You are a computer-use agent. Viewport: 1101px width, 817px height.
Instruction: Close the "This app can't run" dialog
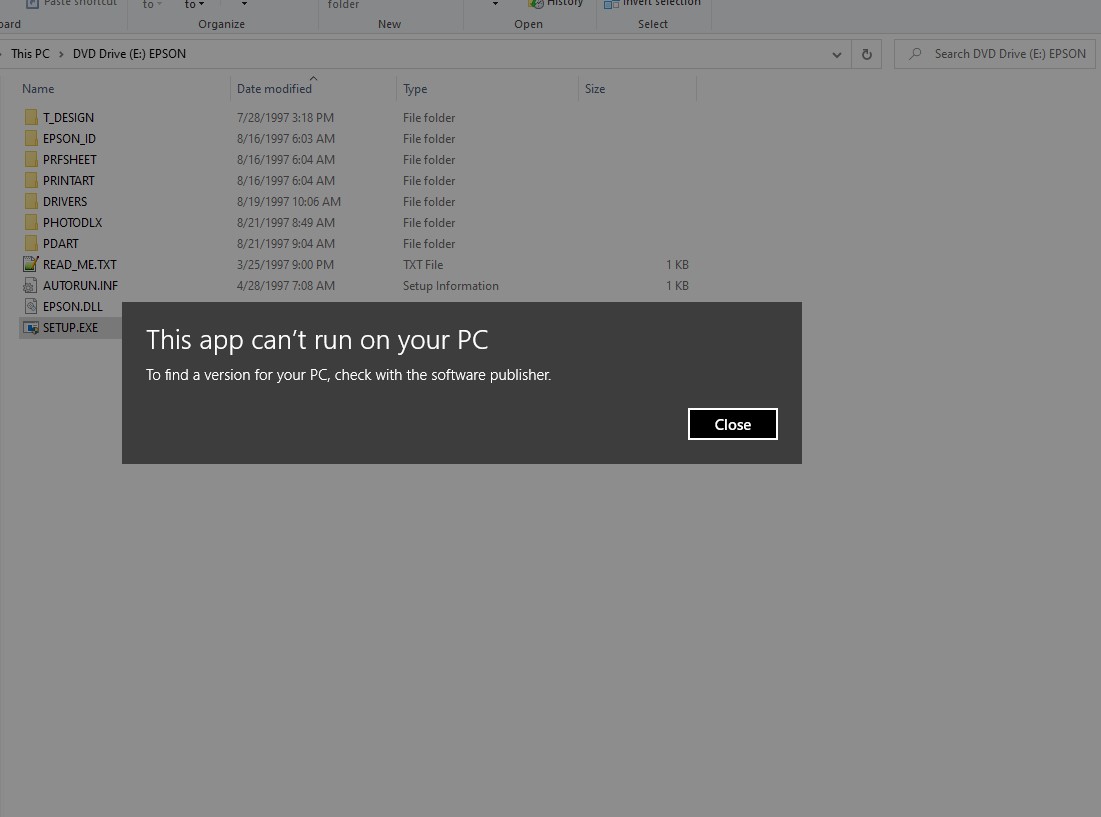[x=732, y=424]
